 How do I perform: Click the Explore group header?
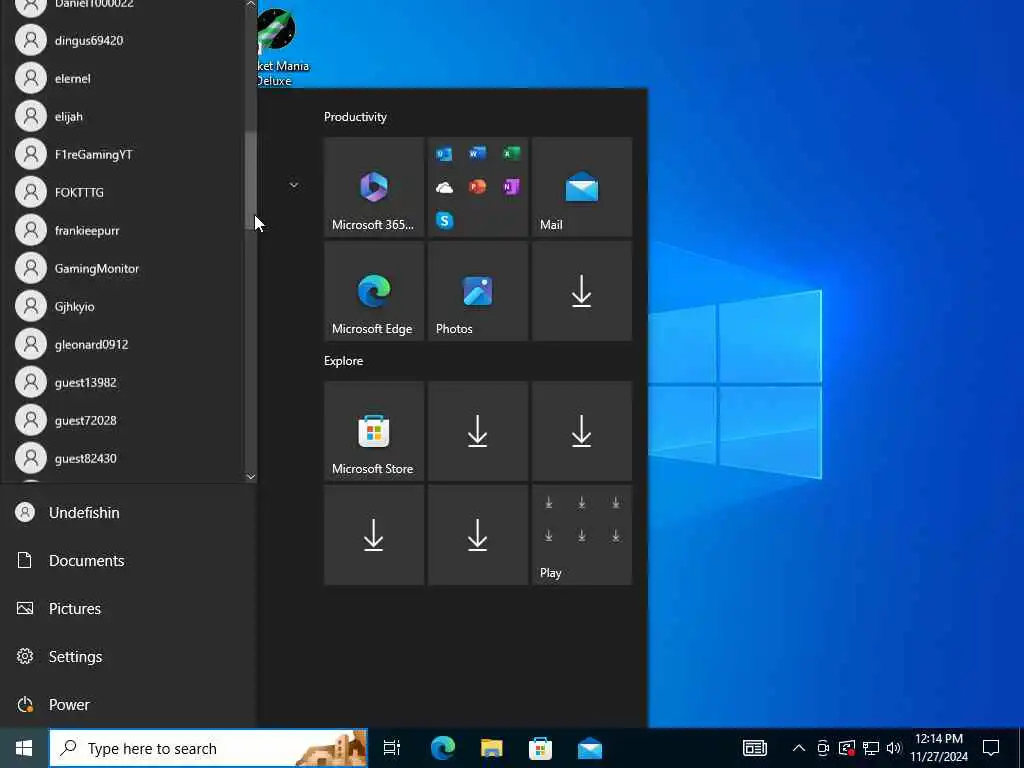344,361
